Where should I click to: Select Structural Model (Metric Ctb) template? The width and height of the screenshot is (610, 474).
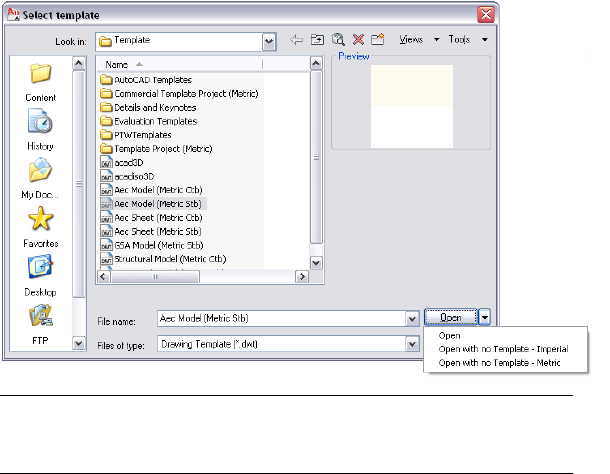pyautogui.click(x=163, y=259)
